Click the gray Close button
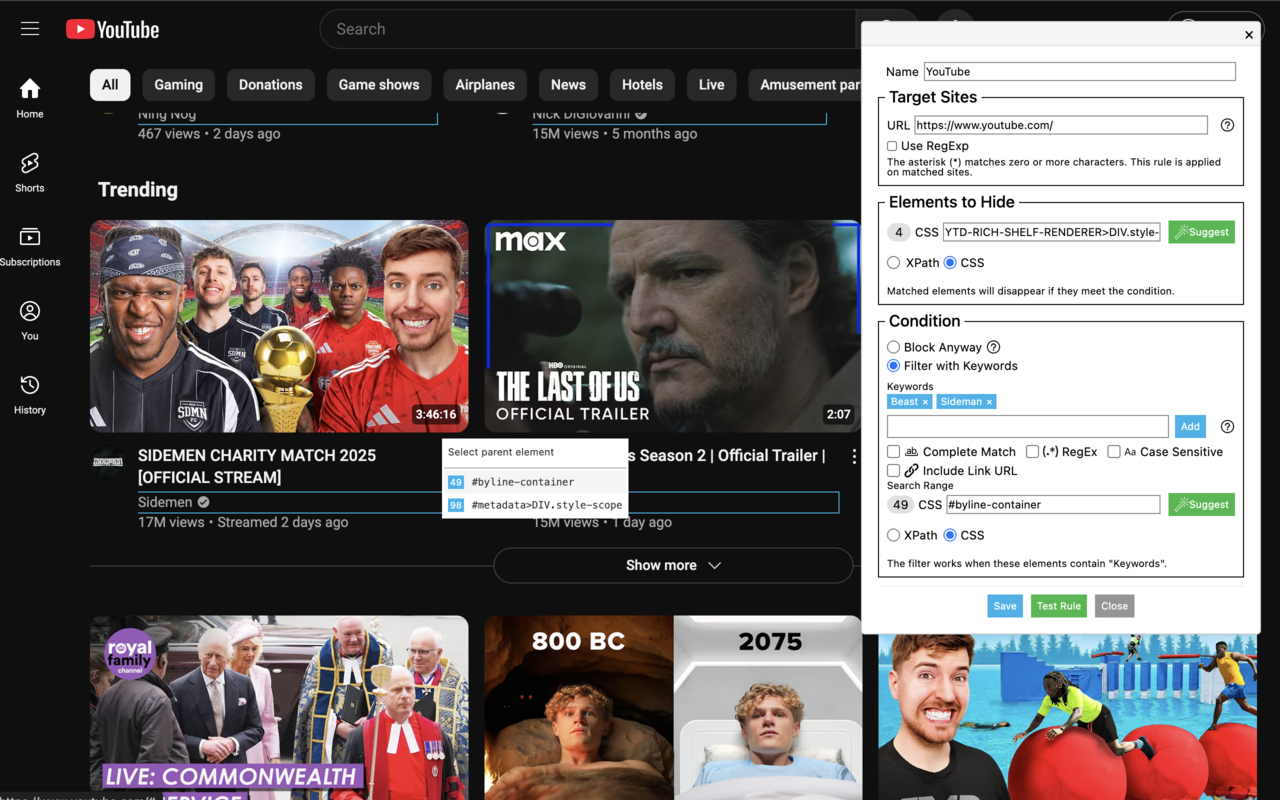Screen dimensions: 1280x800 (x=1114, y=606)
